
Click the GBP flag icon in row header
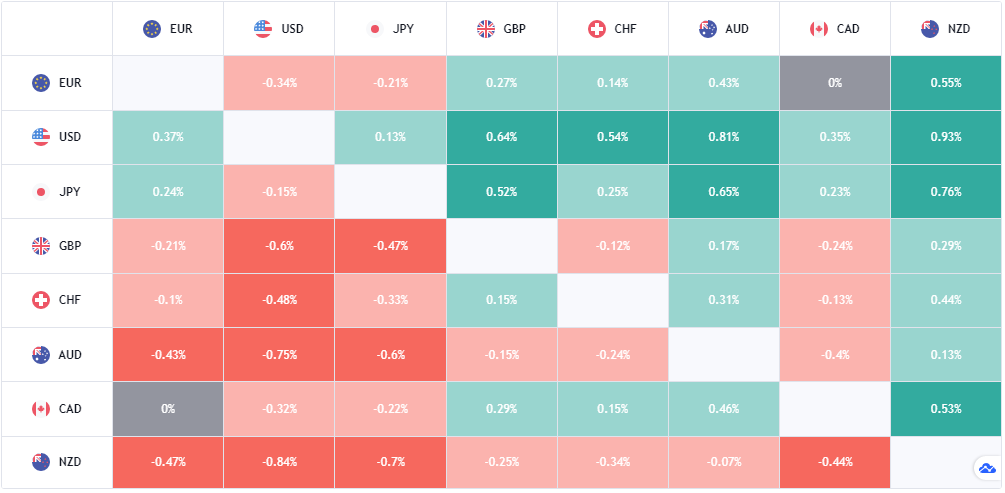coord(41,246)
